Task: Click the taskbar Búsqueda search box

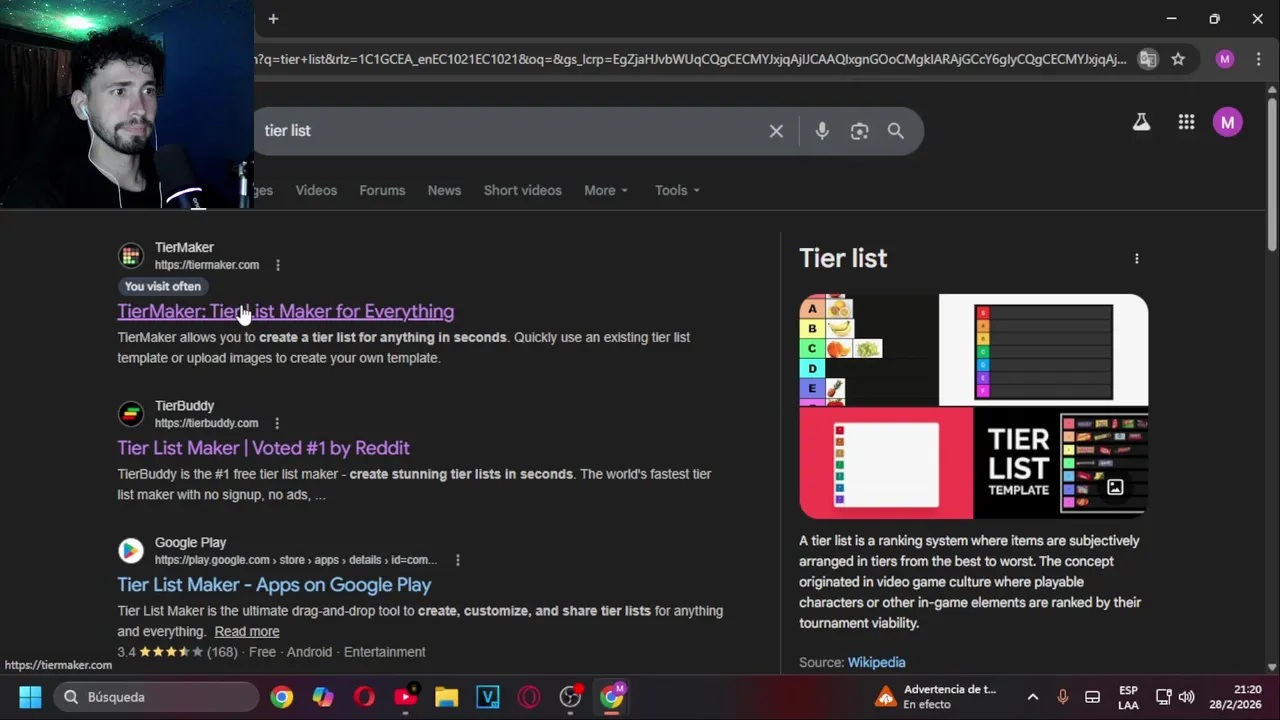Action: 155,697
